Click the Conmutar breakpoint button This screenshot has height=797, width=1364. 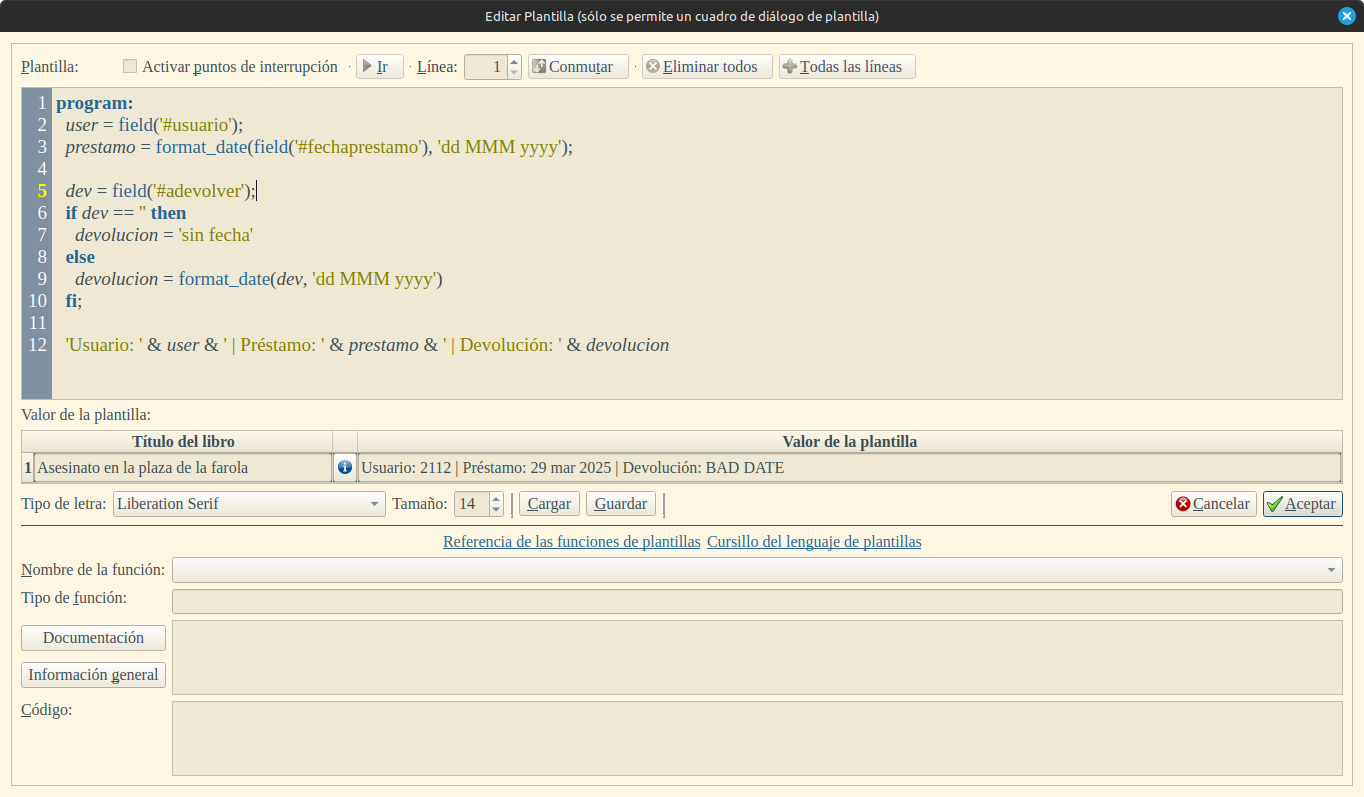(578, 67)
